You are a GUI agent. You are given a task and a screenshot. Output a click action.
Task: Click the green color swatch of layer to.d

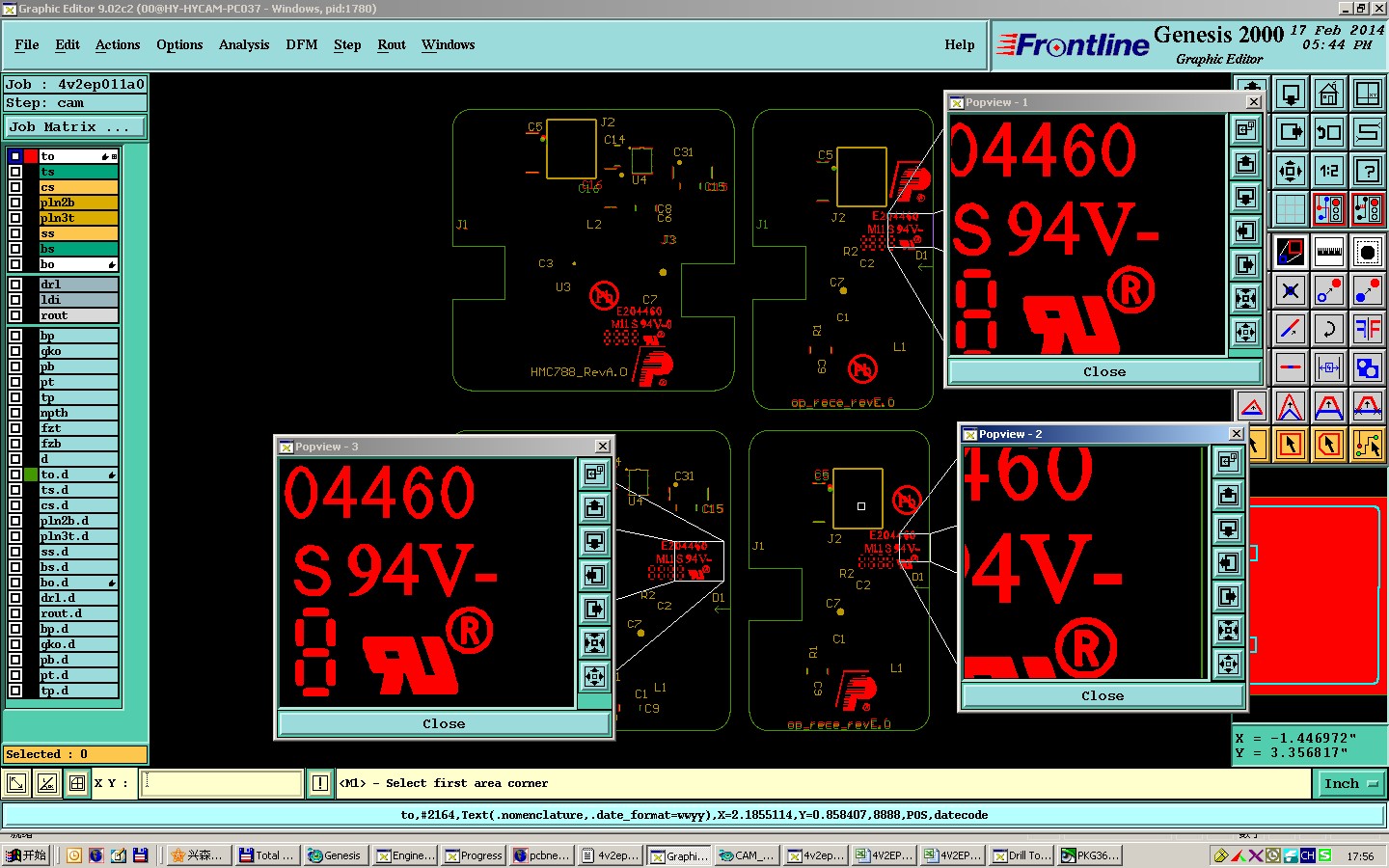31,475
